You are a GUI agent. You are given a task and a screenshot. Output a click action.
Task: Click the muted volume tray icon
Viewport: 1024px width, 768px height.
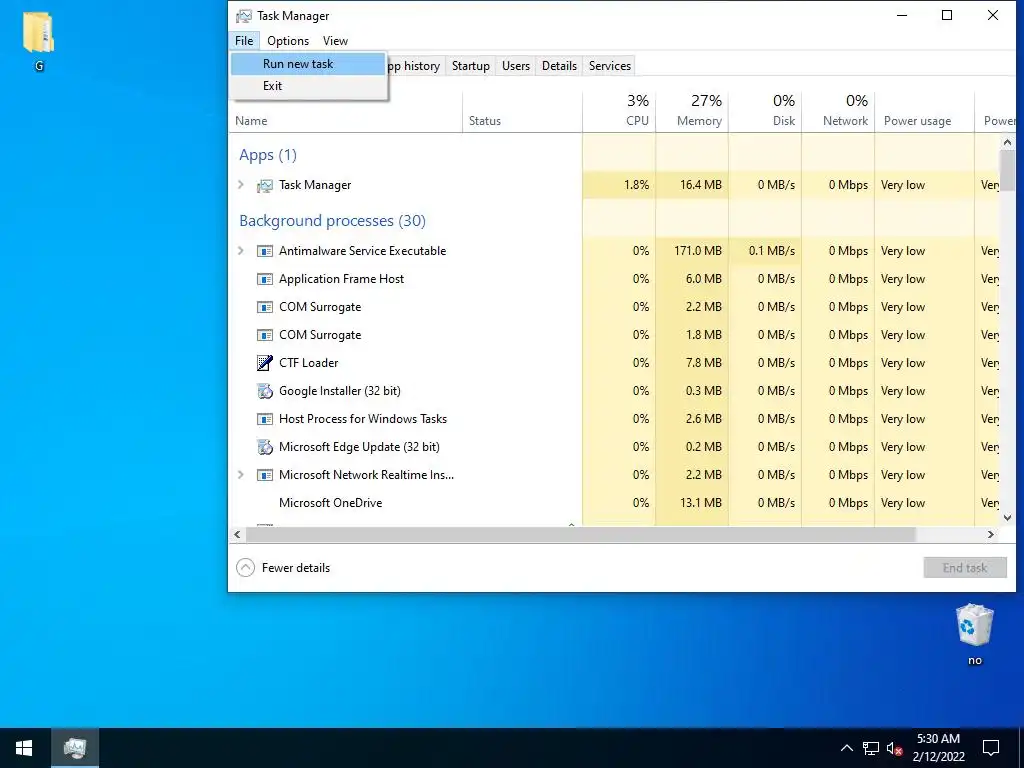click(x=895, y=748)
